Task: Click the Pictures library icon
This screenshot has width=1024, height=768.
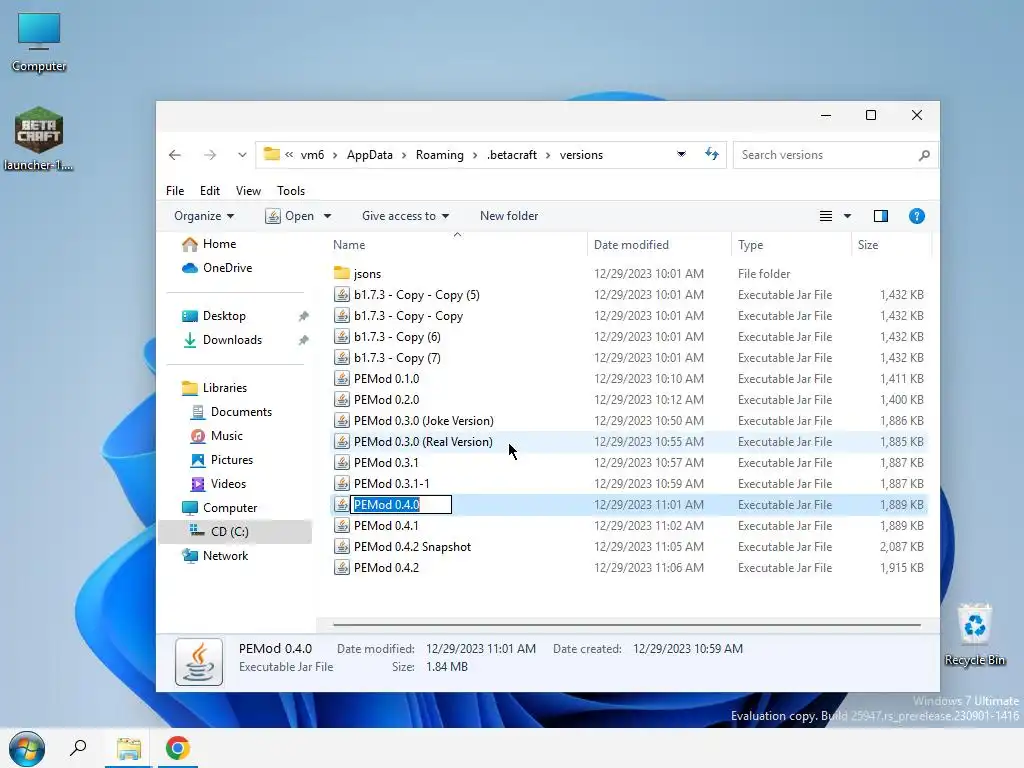Action: tap(197, 460)
